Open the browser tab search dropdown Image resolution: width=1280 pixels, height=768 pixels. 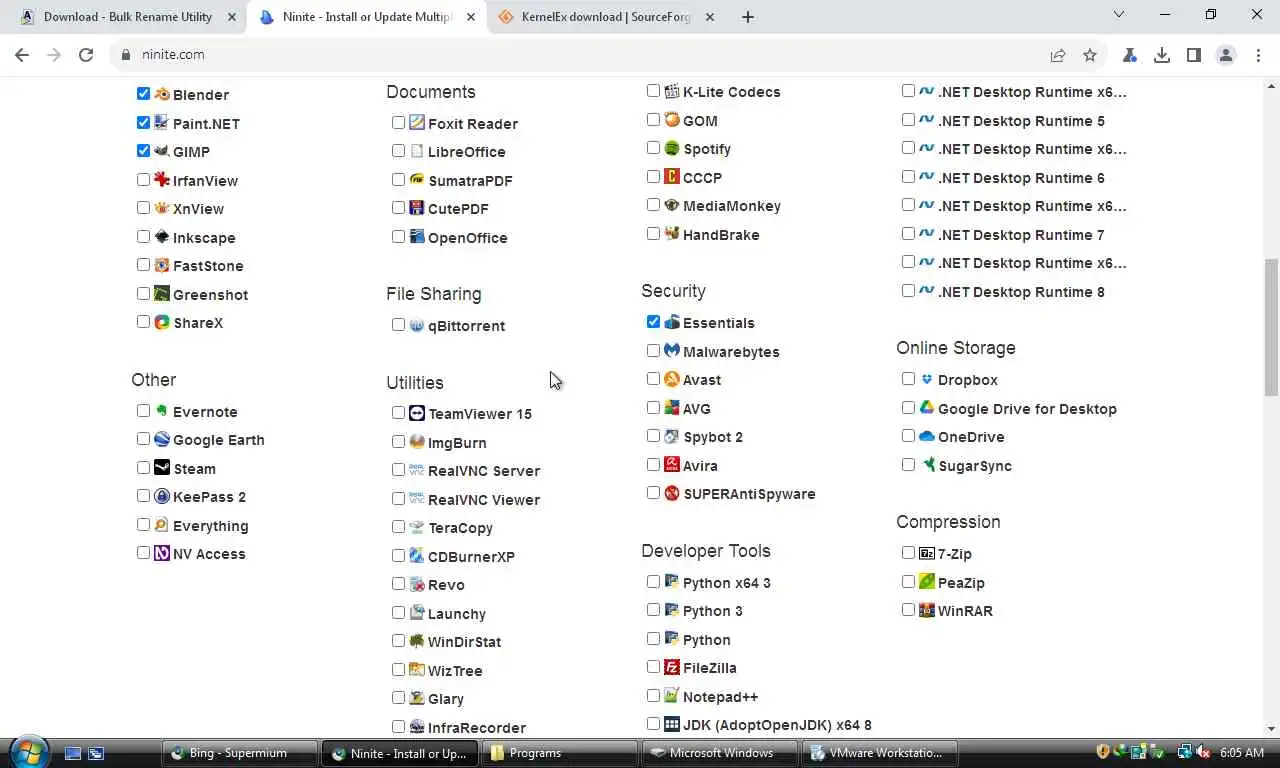(1119, 15)
